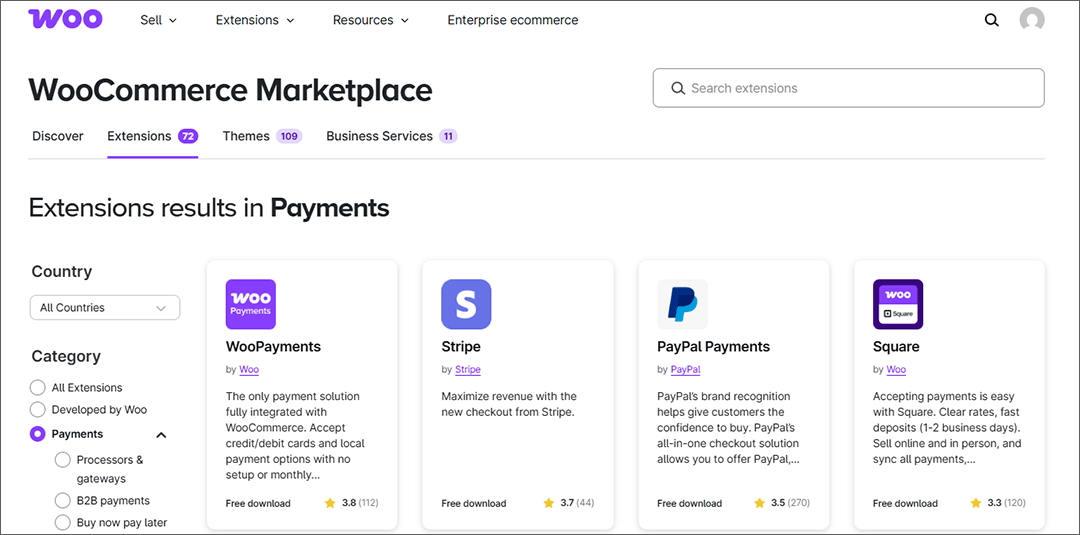
Task: Switch to the Business Services tab
Action: 391,136
